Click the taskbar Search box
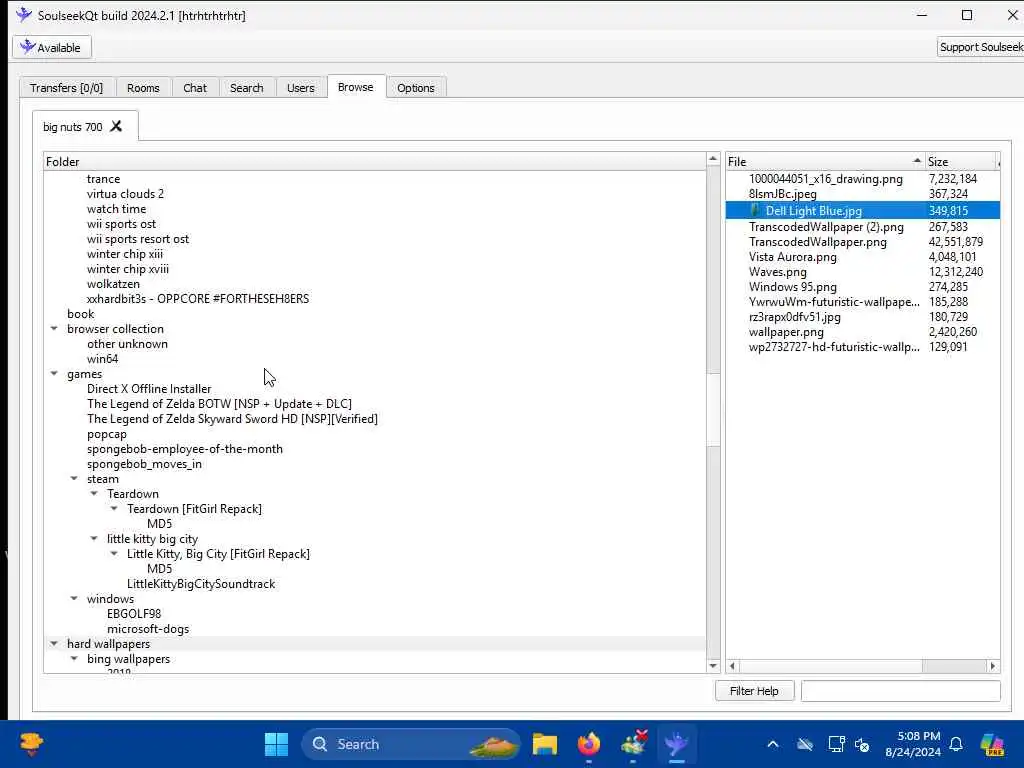Image resolution: width=1024 pixels, height=768 pixels. pyautogui.click(x=411, y=744)
